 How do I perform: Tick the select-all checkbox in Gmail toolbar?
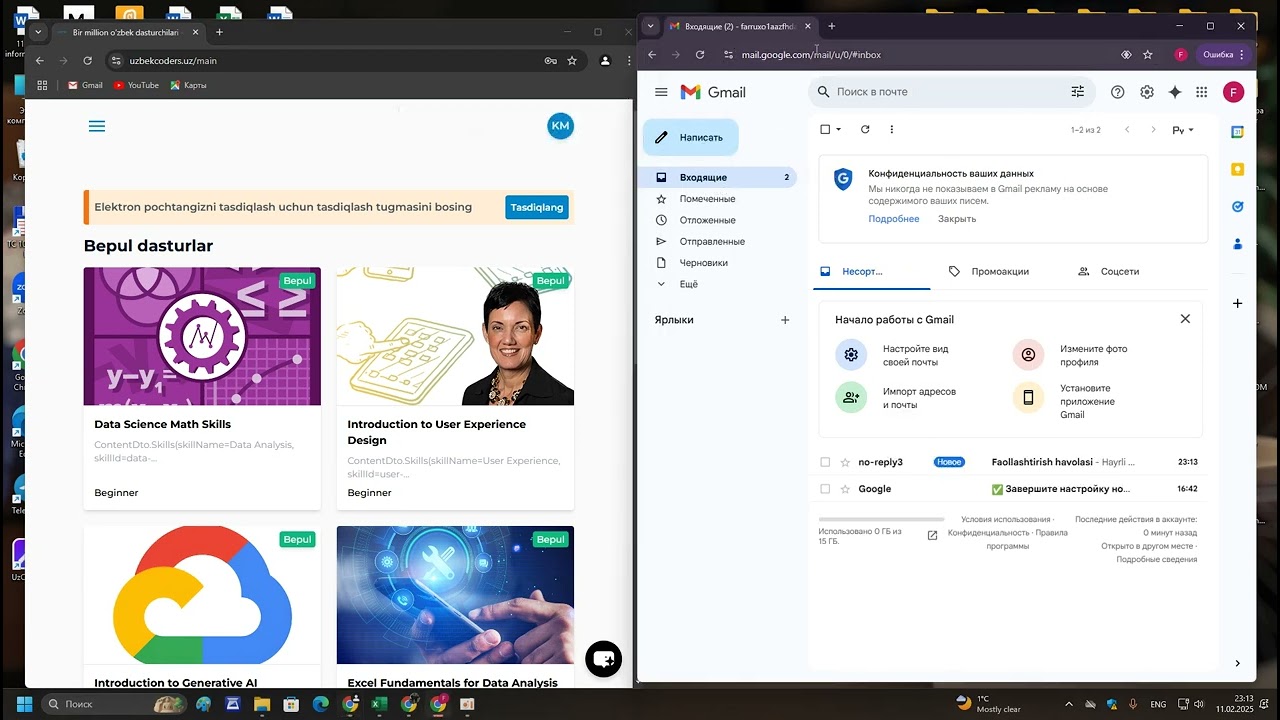point(825,129)
